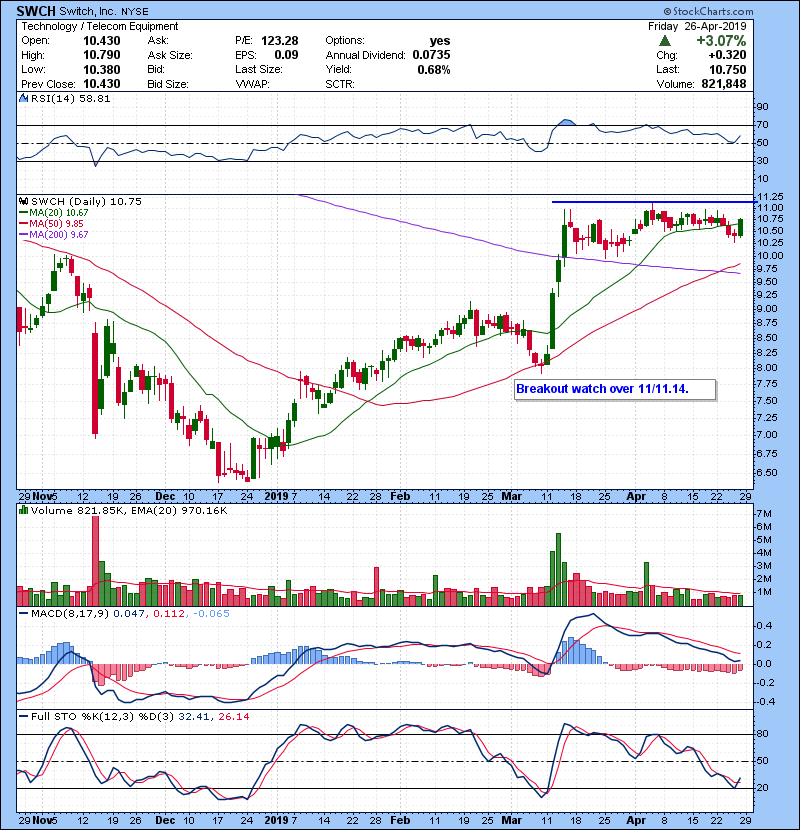Click the NYSE exchange label

134,12
